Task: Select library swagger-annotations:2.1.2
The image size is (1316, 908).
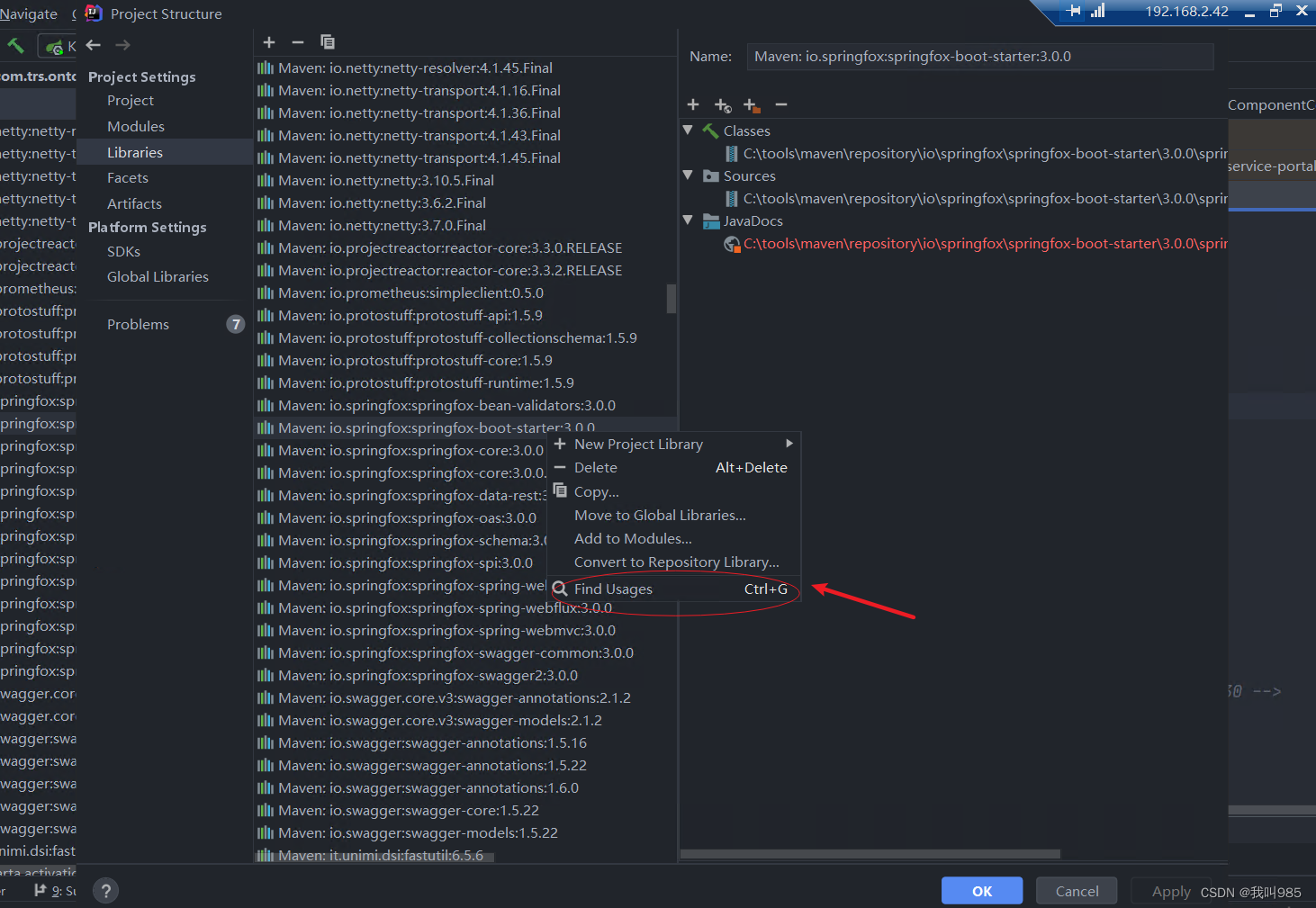Action: pyautogui.click(x=465, y=698)
